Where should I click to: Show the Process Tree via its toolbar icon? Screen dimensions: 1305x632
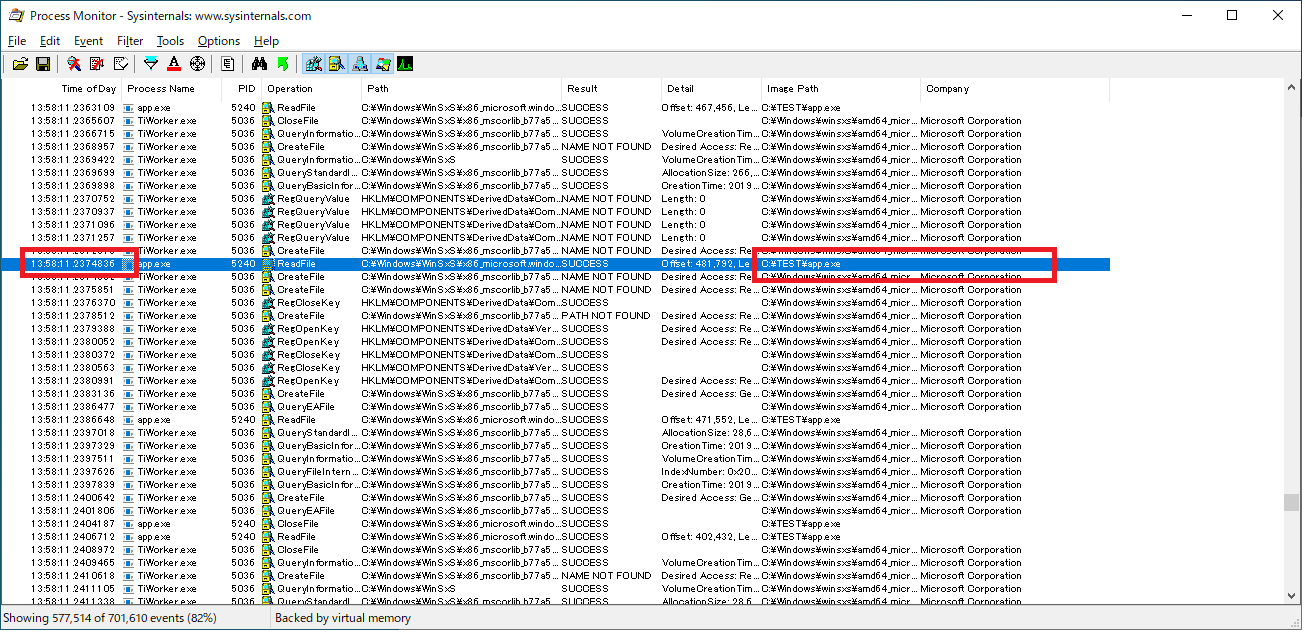point(228,64)
